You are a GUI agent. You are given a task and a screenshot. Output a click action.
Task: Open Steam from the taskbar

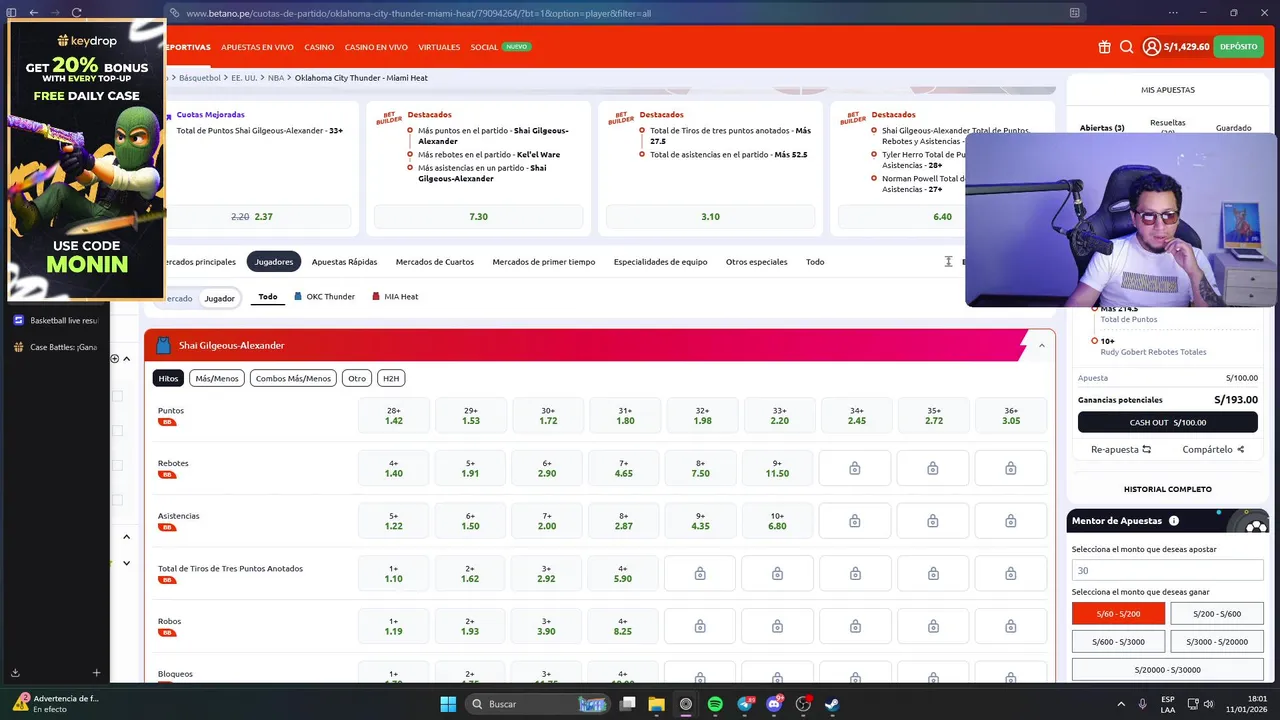[832, 704]
